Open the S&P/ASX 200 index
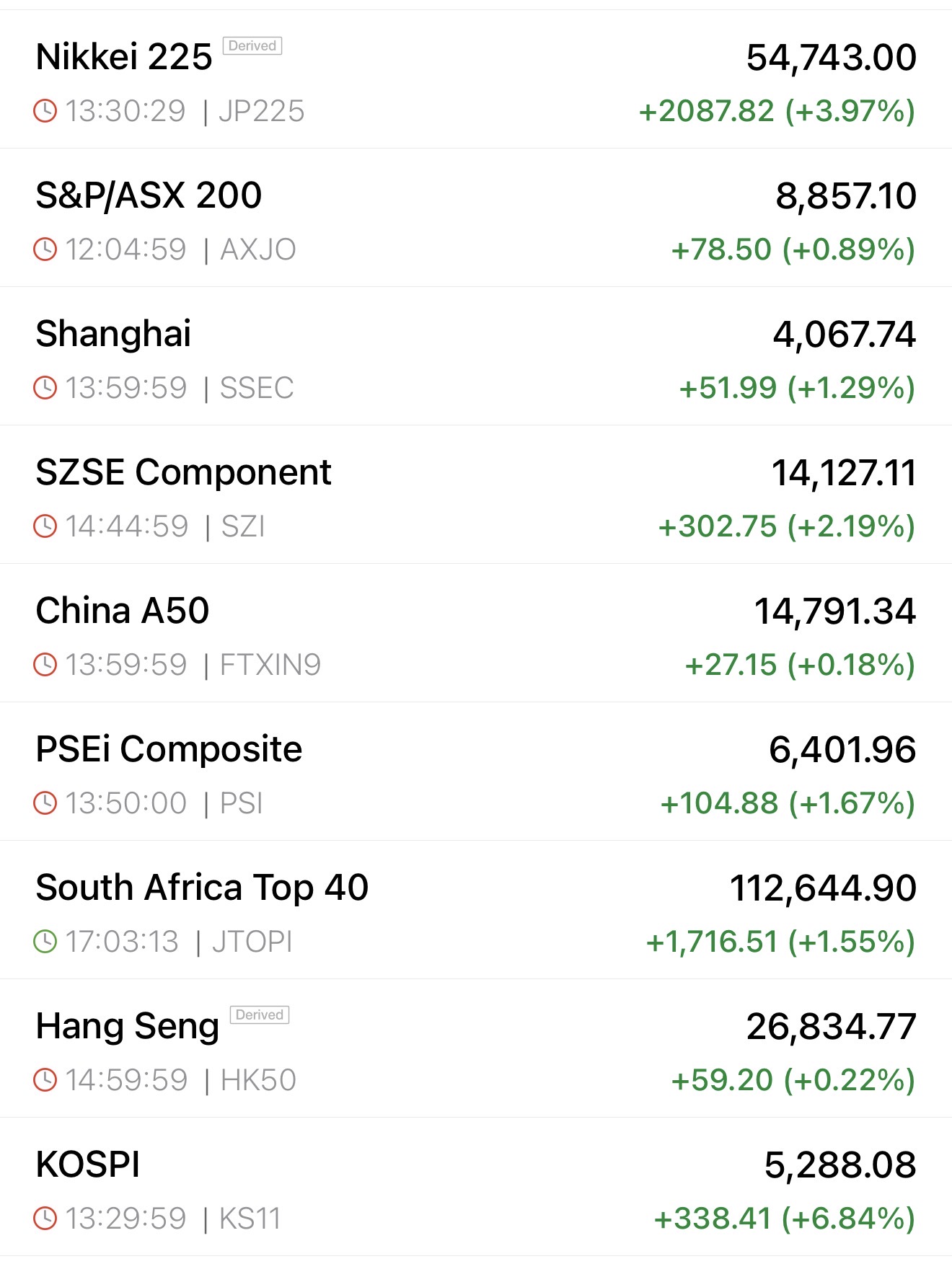Image resolution: width=952 pixels, height=1264 pixels. pos(149,195)
